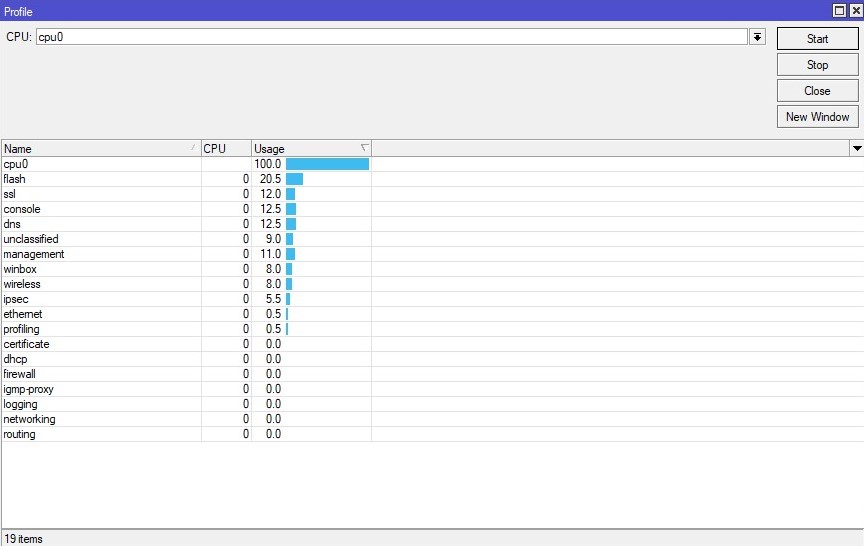The width and height of the screenshot is (864, 546).
Task: Click the 5.5 usage value for ipsec
Action: (x=273, y=299)
